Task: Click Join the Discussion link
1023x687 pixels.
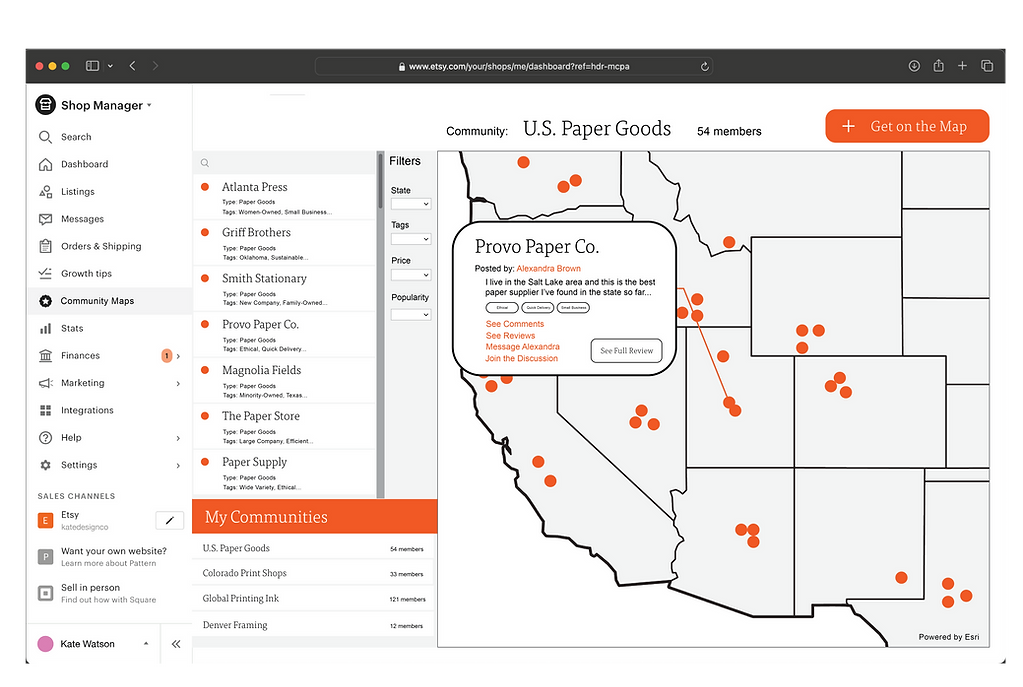Action: point(521,359)
